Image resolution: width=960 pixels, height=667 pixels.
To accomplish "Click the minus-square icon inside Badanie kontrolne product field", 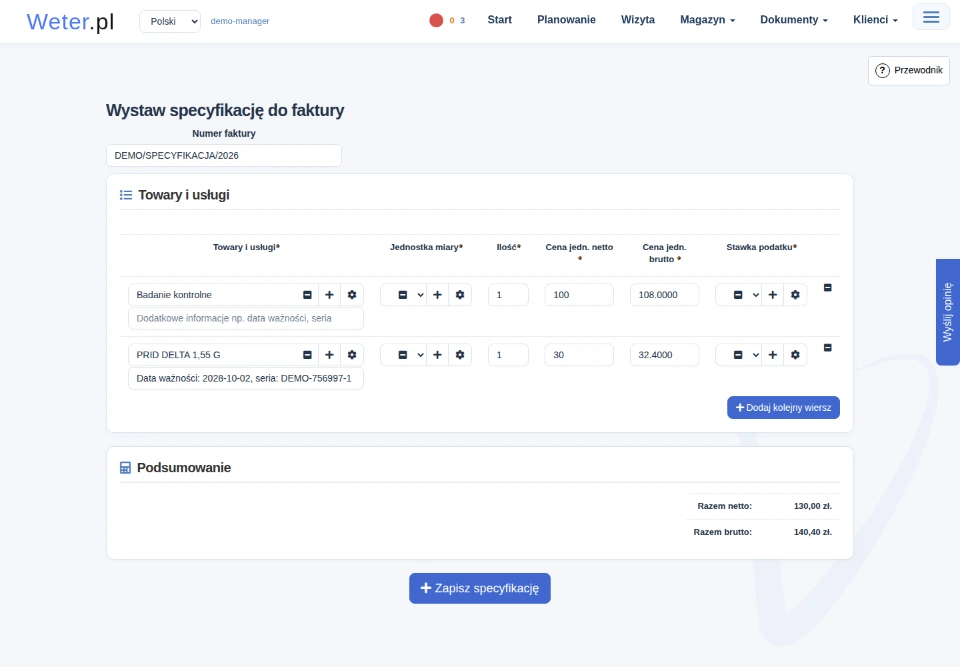I will point(307,295).
